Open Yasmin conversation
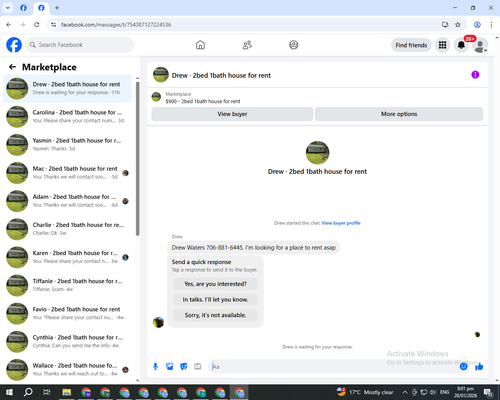 click(68, 145)
